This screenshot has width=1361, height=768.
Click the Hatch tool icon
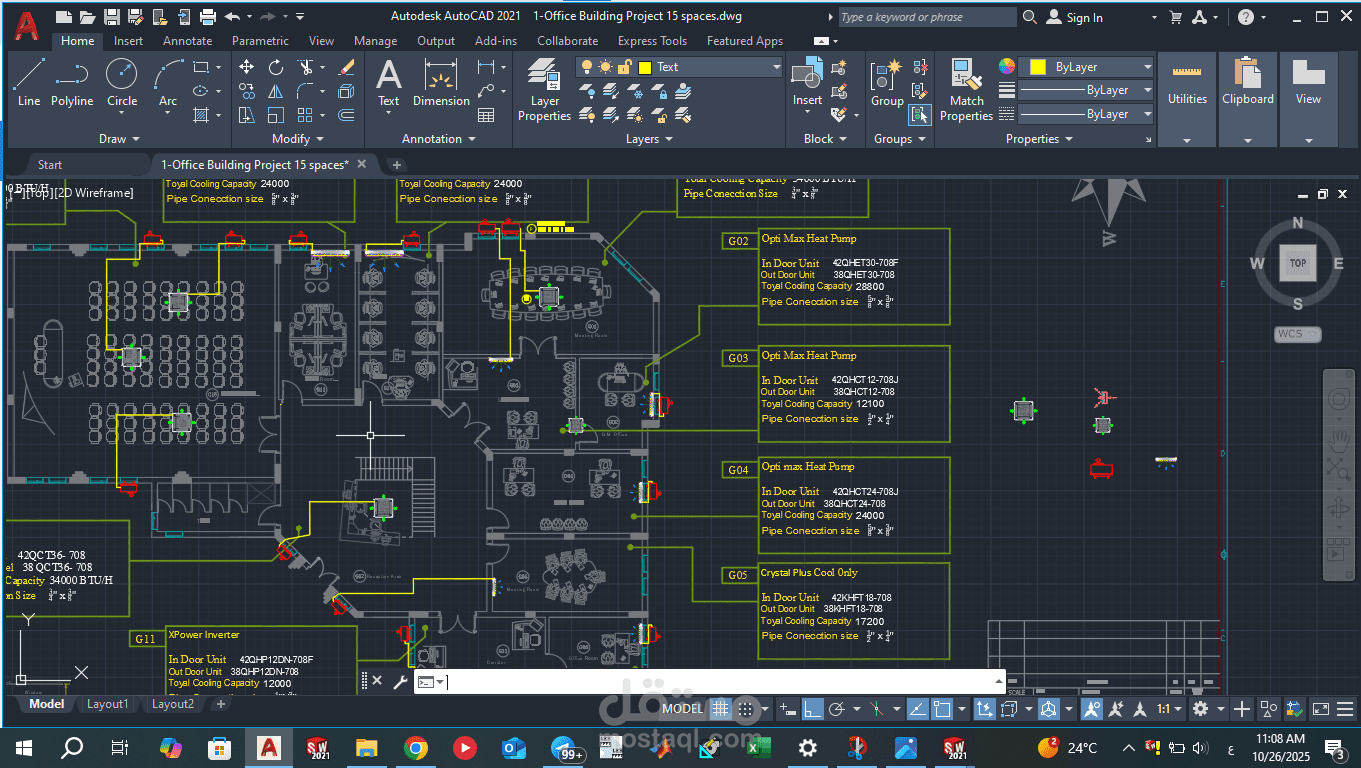[x=201, y=115]
